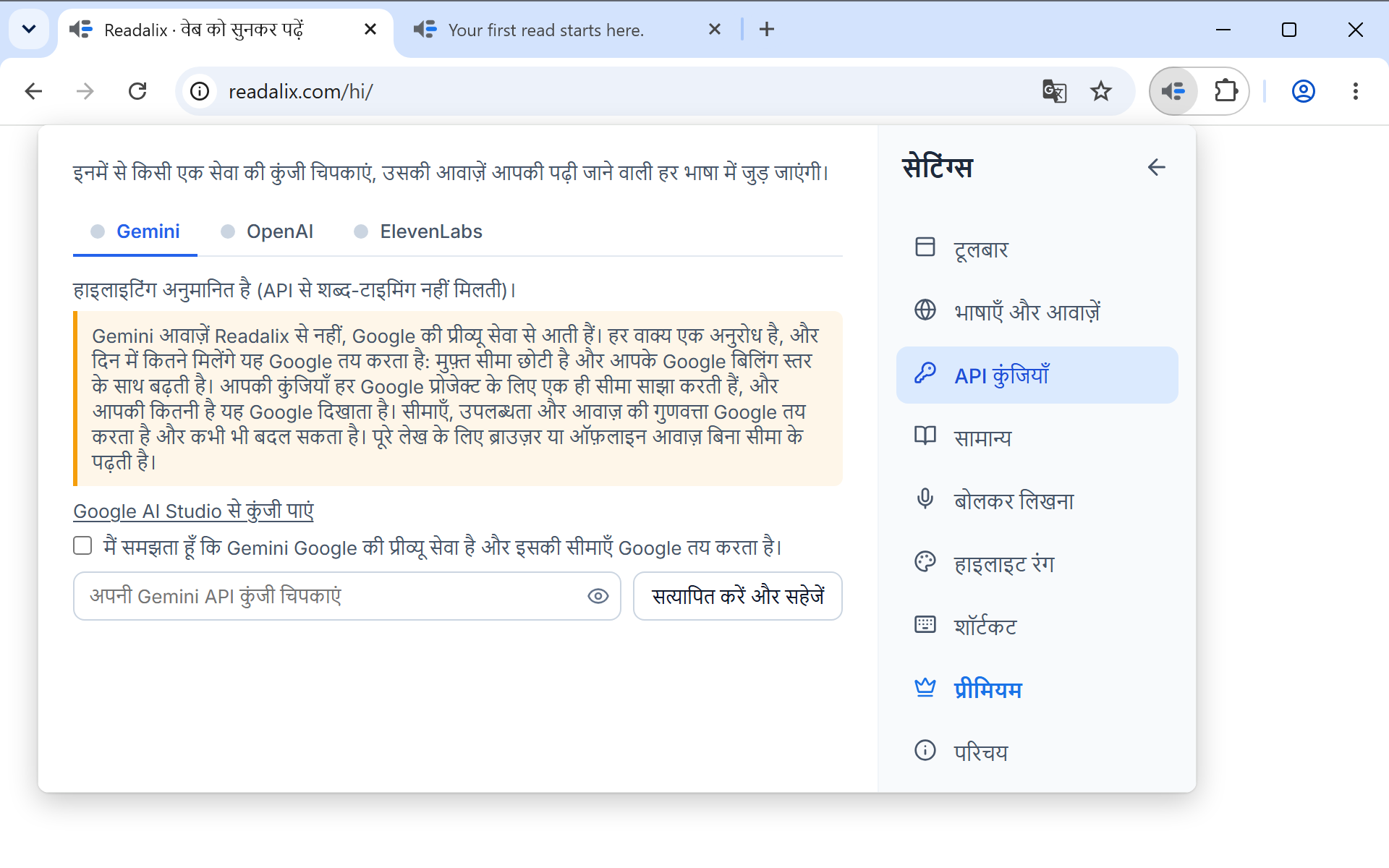View site information icon in address bar
The height and width of the screenshot is (868, 1389).
(200, 91)
